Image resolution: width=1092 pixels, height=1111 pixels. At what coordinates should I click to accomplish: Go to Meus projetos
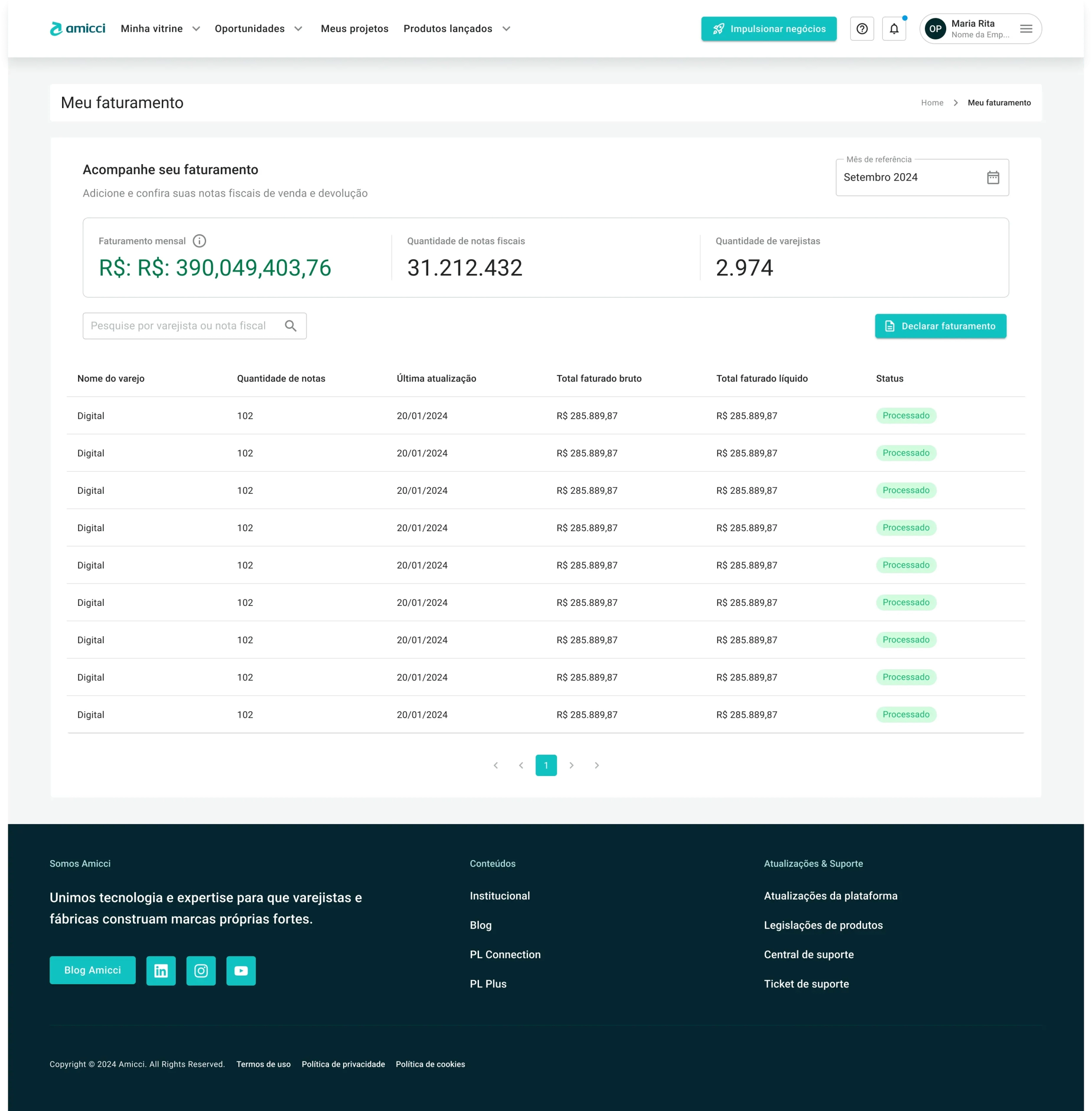(354, 29)
